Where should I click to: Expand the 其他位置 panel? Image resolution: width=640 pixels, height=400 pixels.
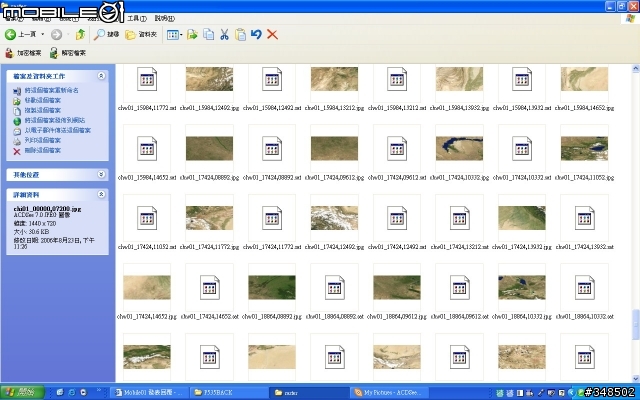(101, 175)
